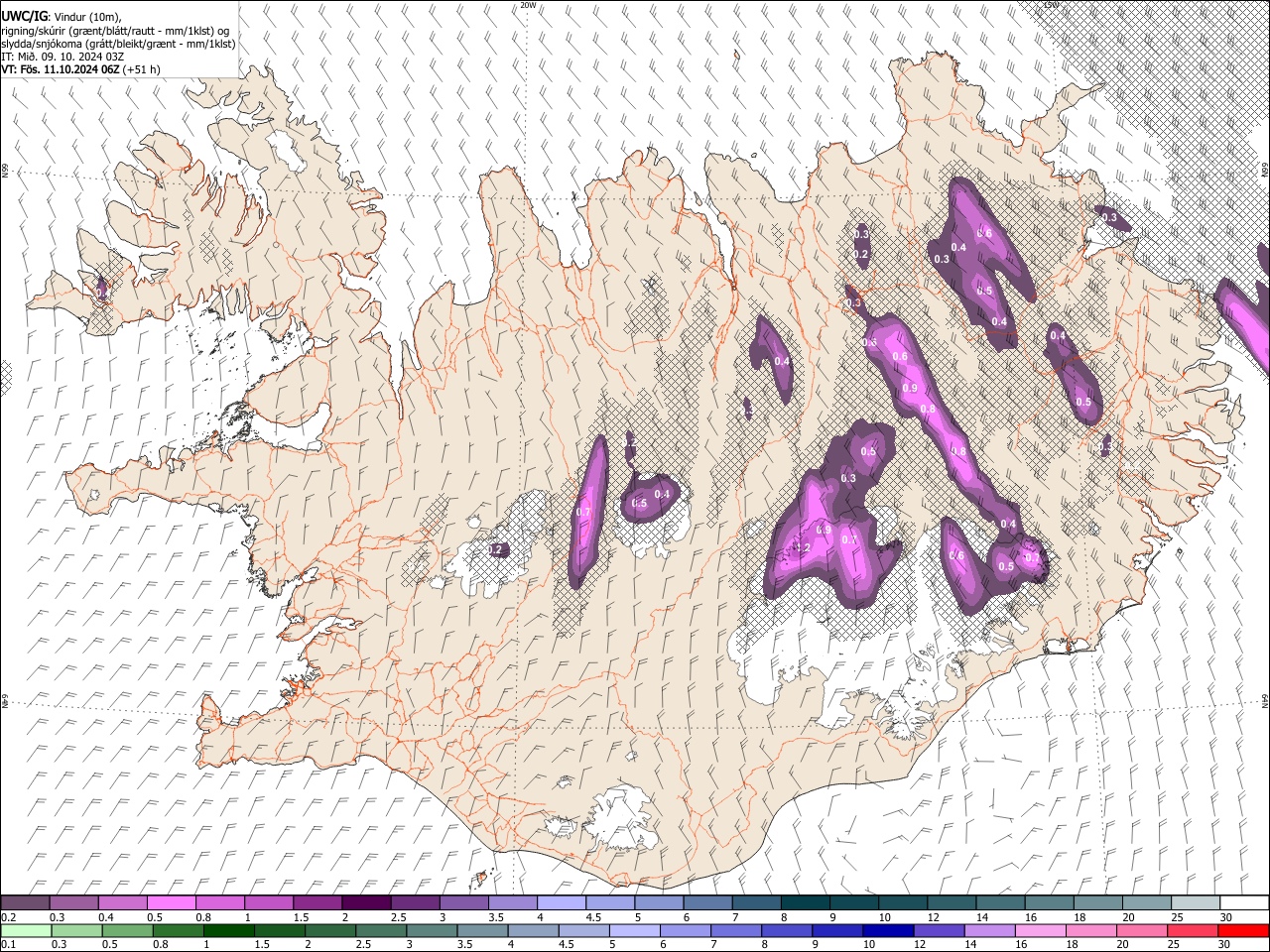
Task: Select dark blue lower swatch between 10 and 12
Action: [x=887, y=930]
